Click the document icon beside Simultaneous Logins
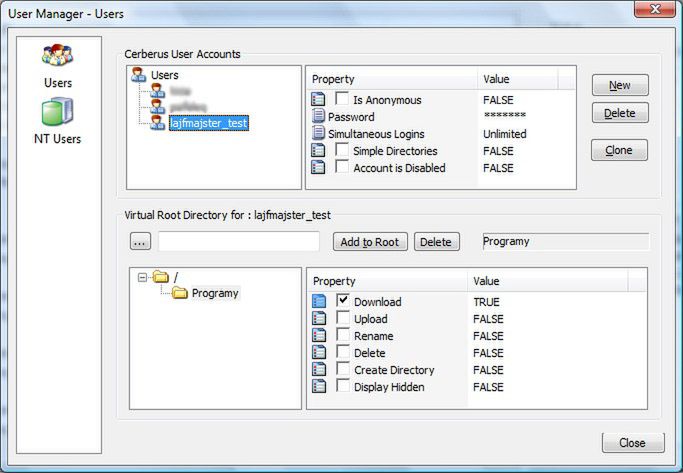This screenshot has height=473, width=683. tap(318, 133)
